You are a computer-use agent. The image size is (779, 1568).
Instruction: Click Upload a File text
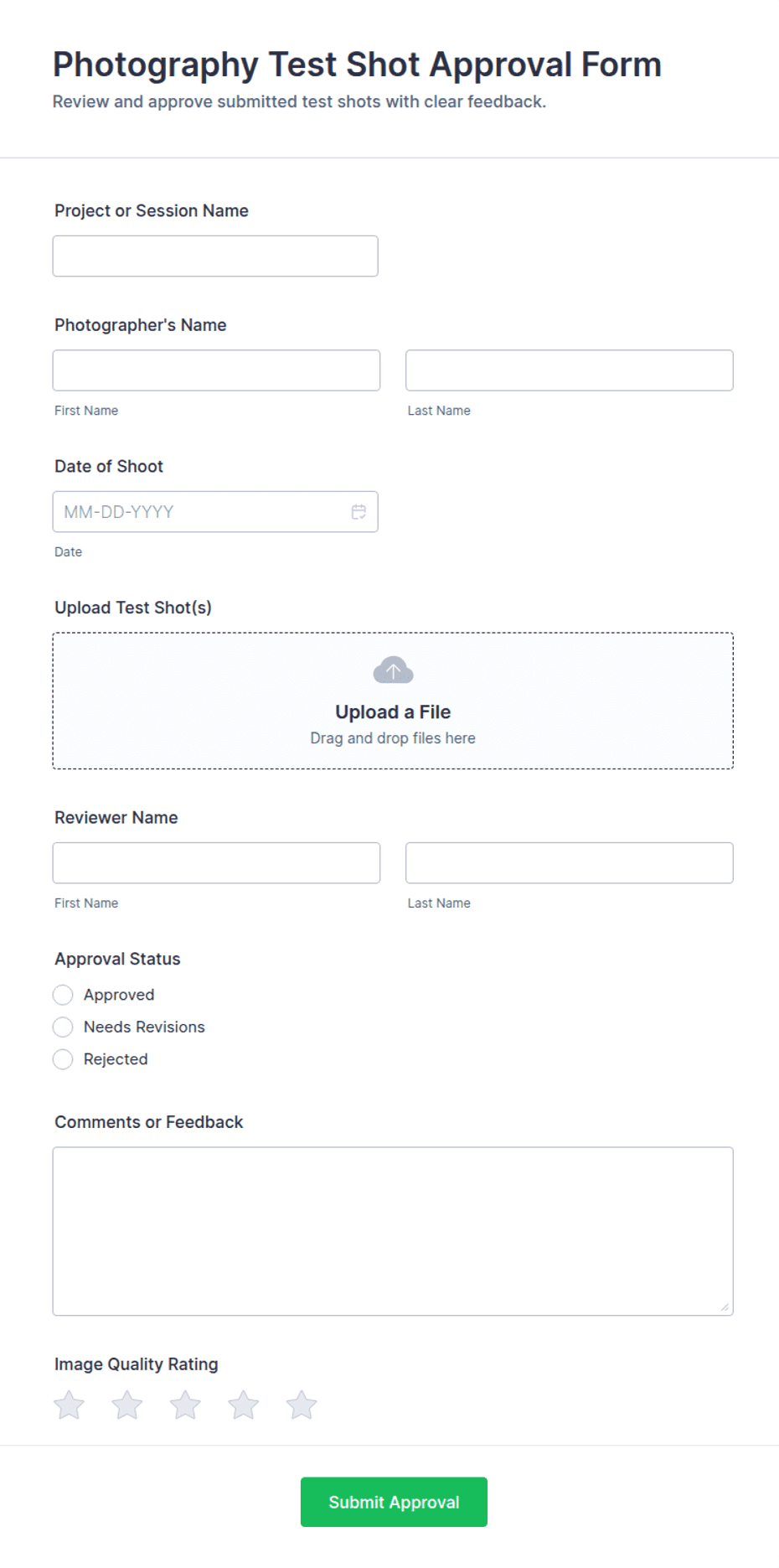click(393, 712)
